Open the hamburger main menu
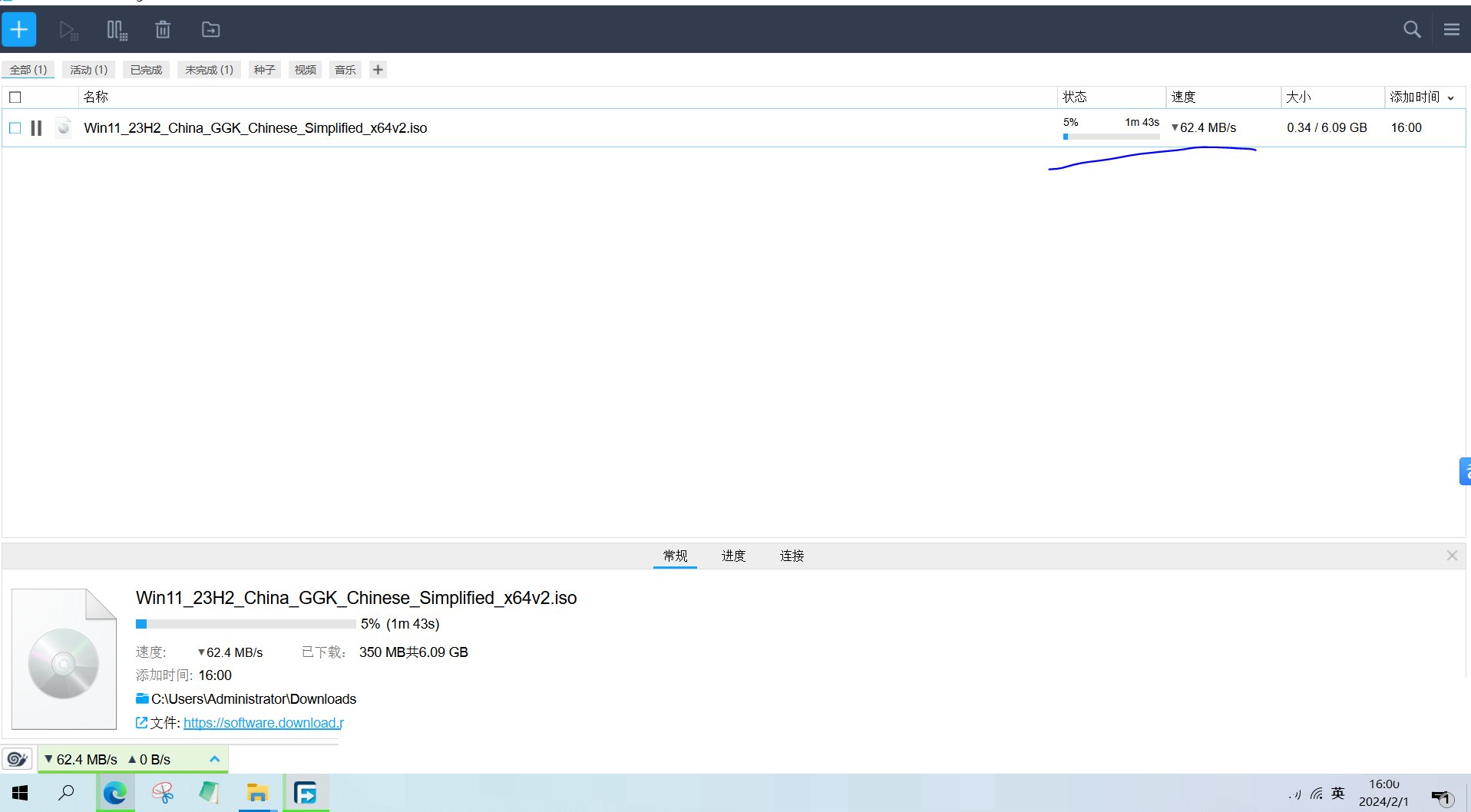Viewport: 1471px width, 812px height. click(1451, 30)
